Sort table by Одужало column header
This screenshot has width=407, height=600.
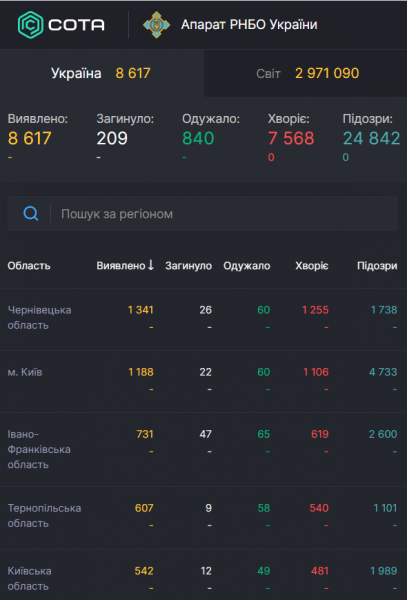pos(247,266)
